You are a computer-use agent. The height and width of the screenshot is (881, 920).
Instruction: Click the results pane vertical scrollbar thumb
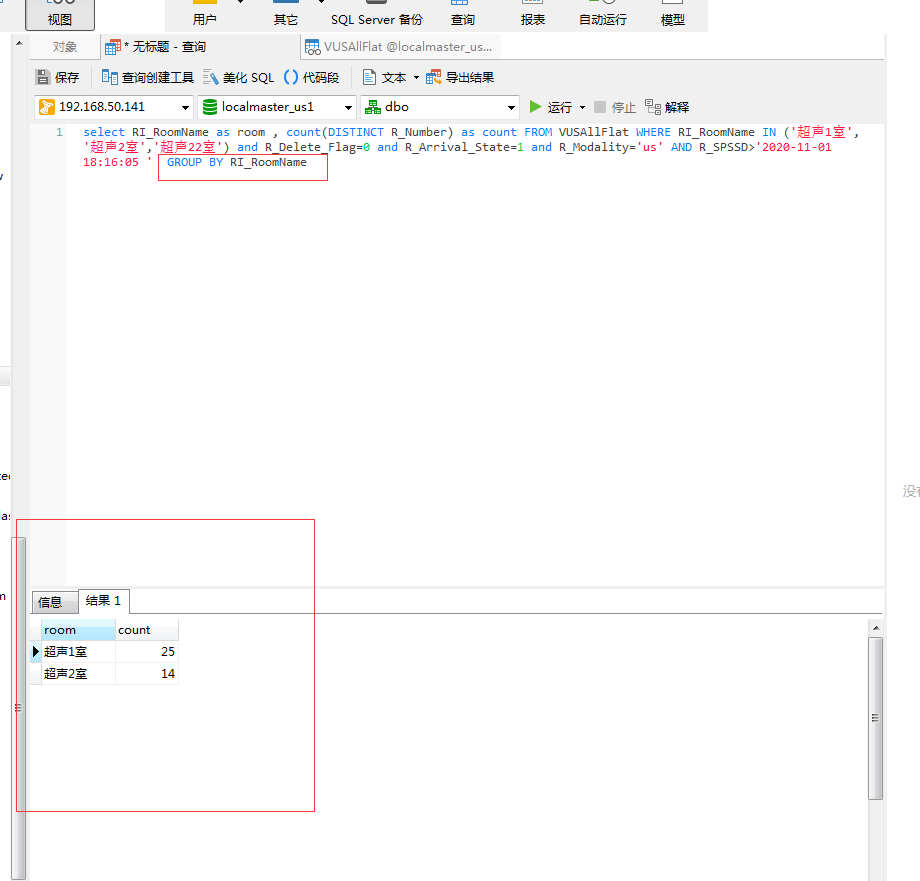[x=875, y=719]
